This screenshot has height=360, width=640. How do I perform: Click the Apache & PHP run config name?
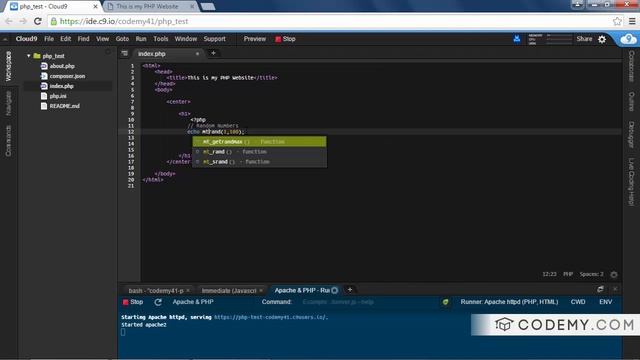click(193, 302)
